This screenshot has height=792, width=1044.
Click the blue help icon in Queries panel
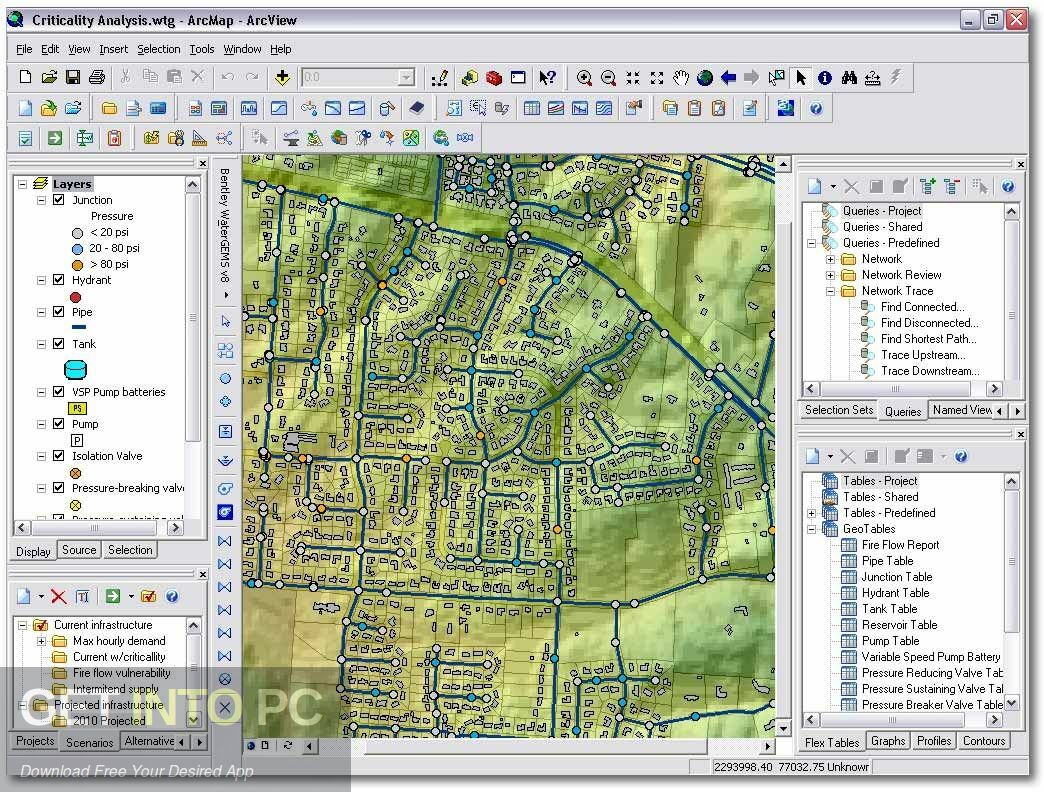(1008, 186)
